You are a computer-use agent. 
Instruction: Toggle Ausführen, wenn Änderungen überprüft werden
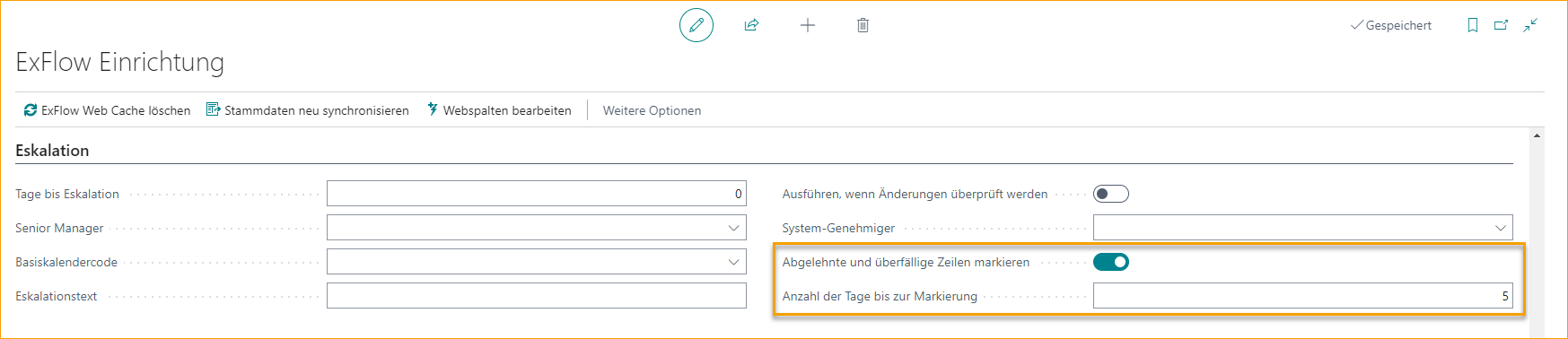[1110, 194]
